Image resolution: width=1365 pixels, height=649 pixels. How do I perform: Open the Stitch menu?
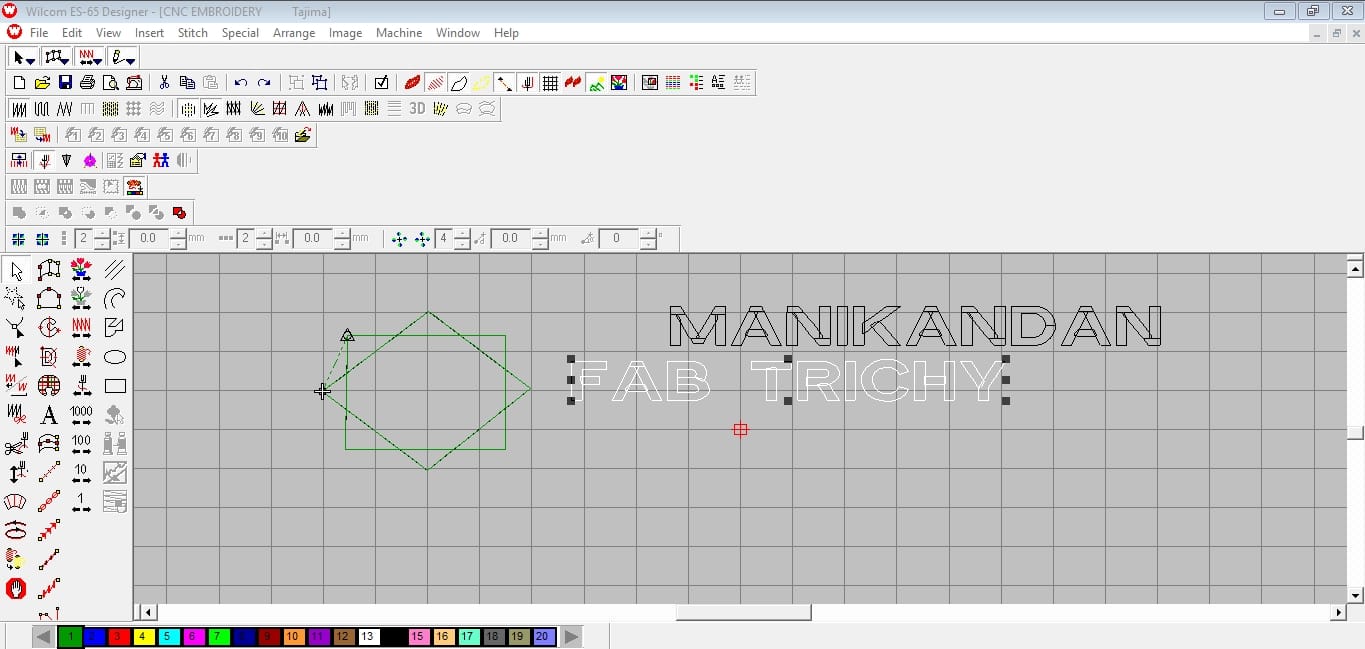click(193, 33)
